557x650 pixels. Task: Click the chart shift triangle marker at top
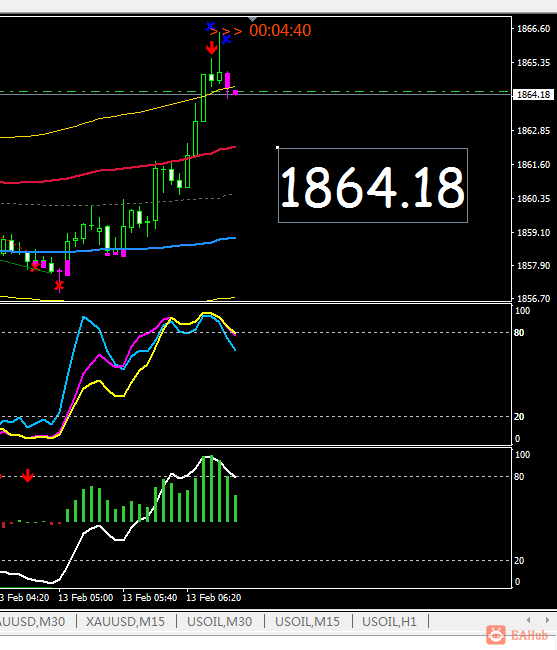pyautogui.click(x=252, y=19)
